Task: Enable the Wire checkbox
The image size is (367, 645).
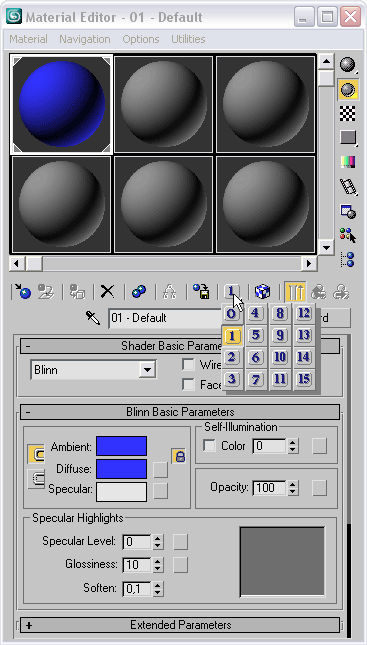Action: 188,364
